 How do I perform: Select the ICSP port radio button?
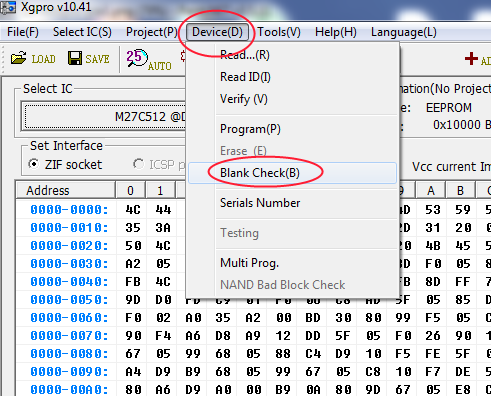point(138,164)
